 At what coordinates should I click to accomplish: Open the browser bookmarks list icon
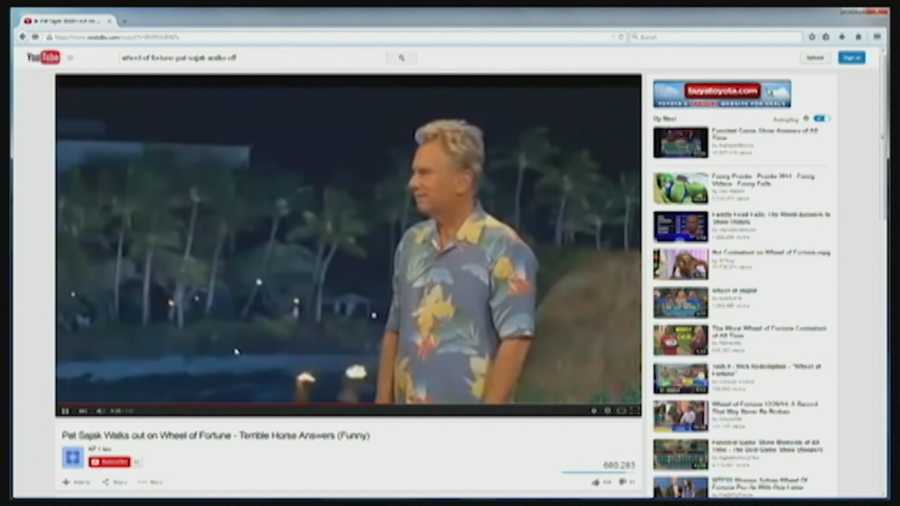point(826,37)
